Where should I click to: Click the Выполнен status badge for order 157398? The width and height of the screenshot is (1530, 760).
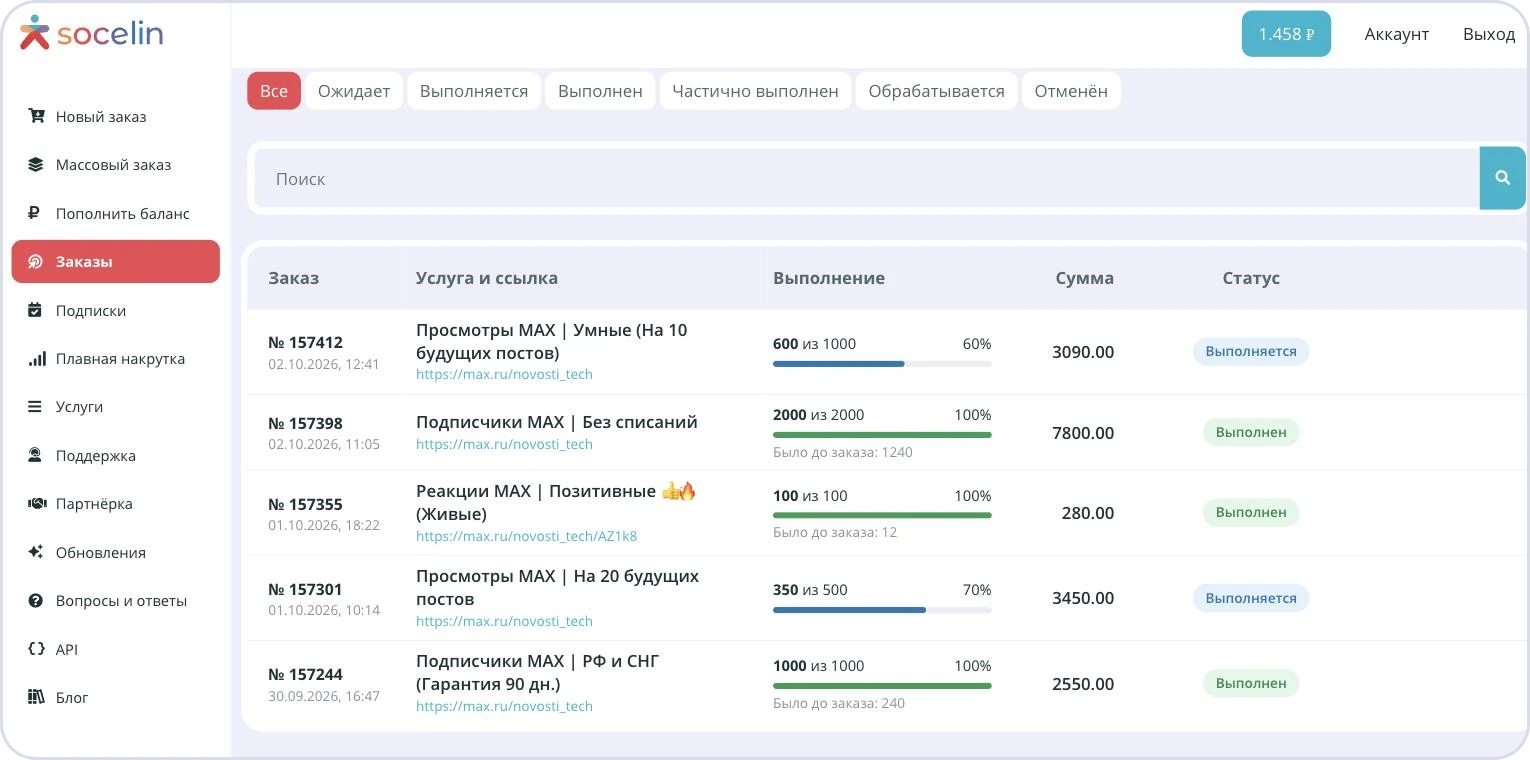(x=1251, y=432)
